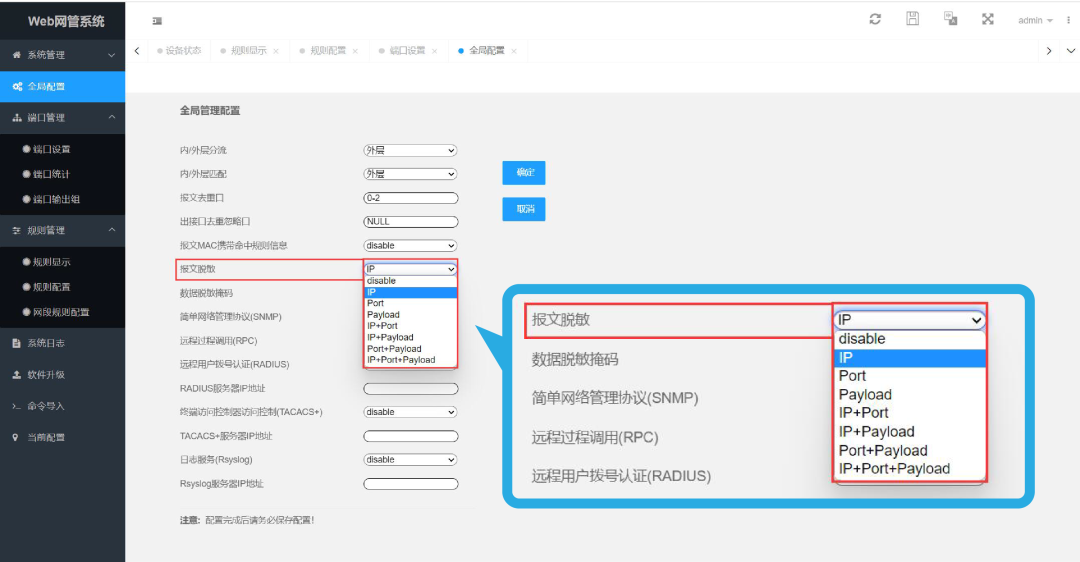
Task: Click the 内/外层分流 label
Action: (203, 150)
